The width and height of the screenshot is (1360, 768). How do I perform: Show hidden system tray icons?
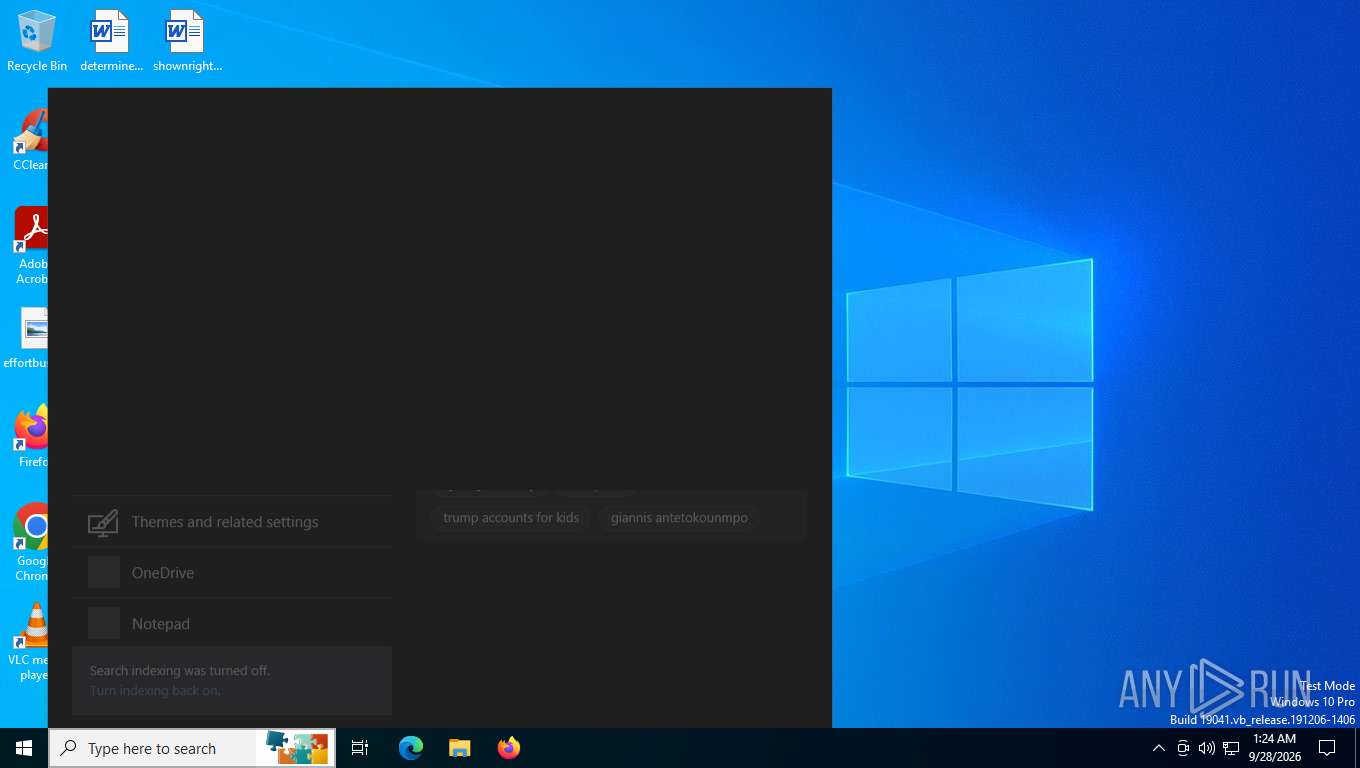click(1159, 748)
